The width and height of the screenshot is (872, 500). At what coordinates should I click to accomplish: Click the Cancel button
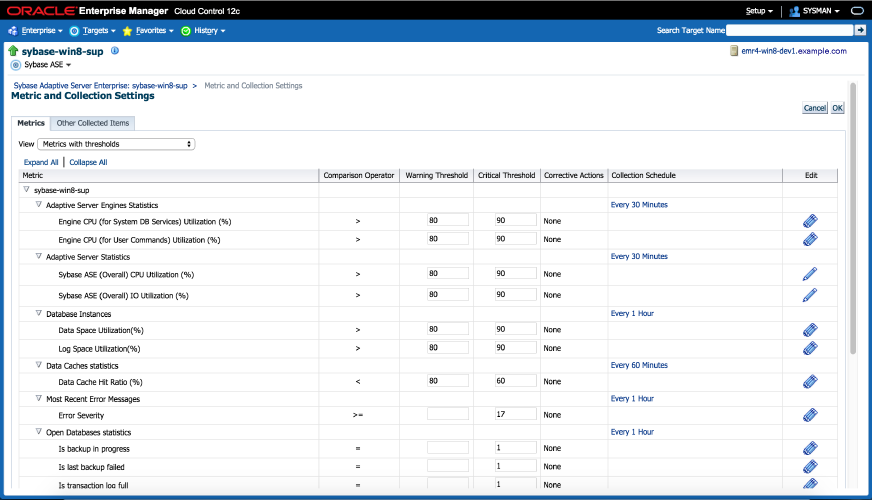tap(815, 108)
